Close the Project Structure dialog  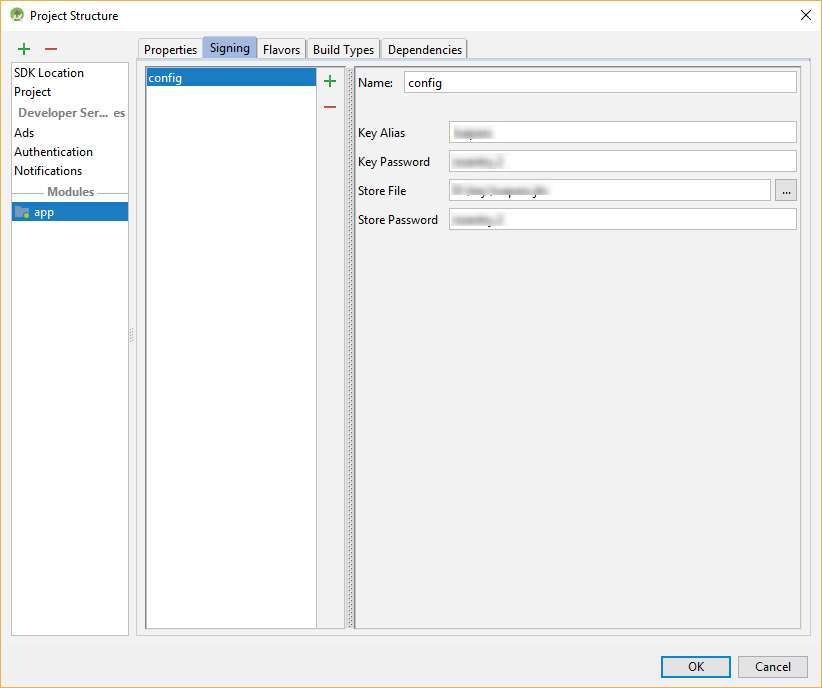click(x=805, y=15)
